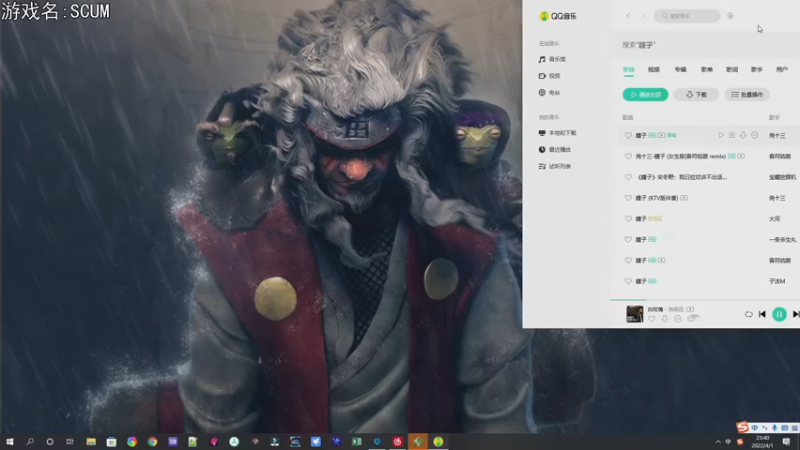
Task: Open MV icon on KTV版伴奏 row
Action: click(684, 198)
